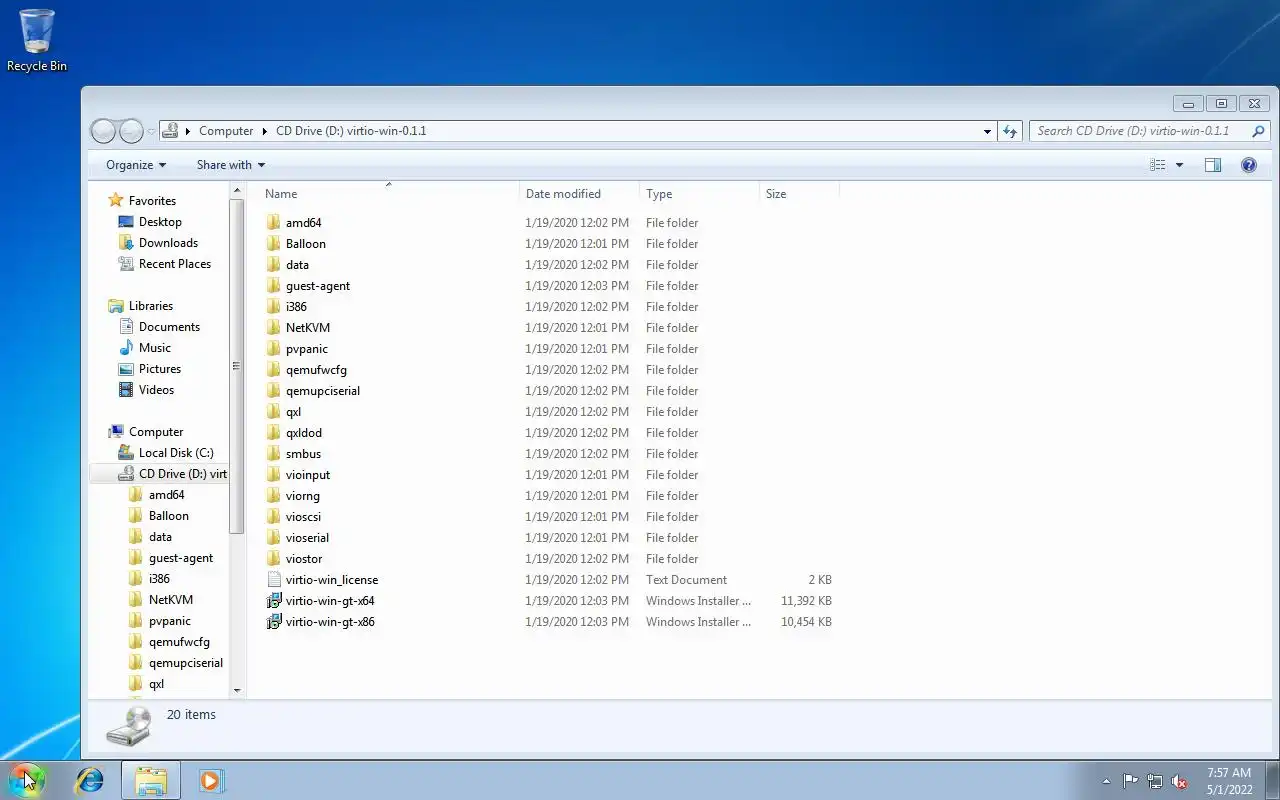Open the Recycle Bin desktop icon
Image resolution: width=1280 pixels, height=800 pixels.
[x=37, y=40]
